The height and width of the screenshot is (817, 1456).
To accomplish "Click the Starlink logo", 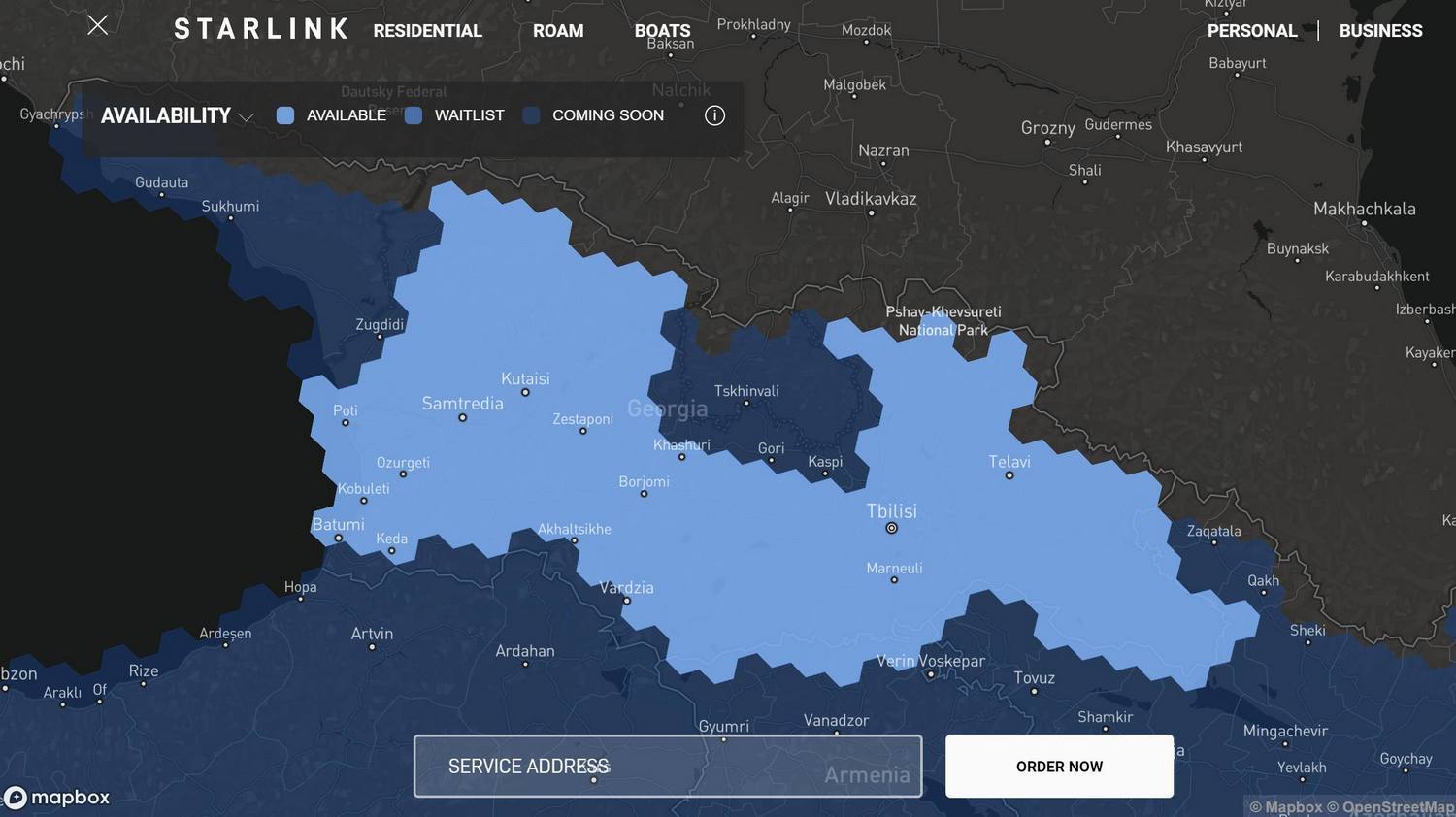I will tap(260, 29).
